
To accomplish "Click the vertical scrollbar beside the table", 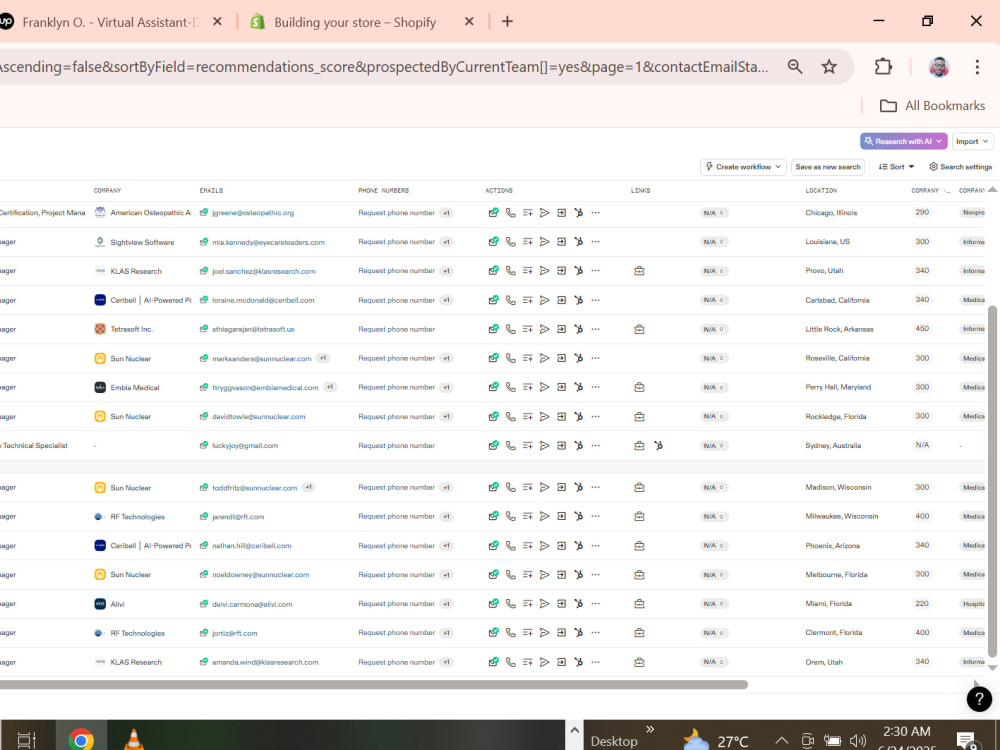I will point(992,482).
